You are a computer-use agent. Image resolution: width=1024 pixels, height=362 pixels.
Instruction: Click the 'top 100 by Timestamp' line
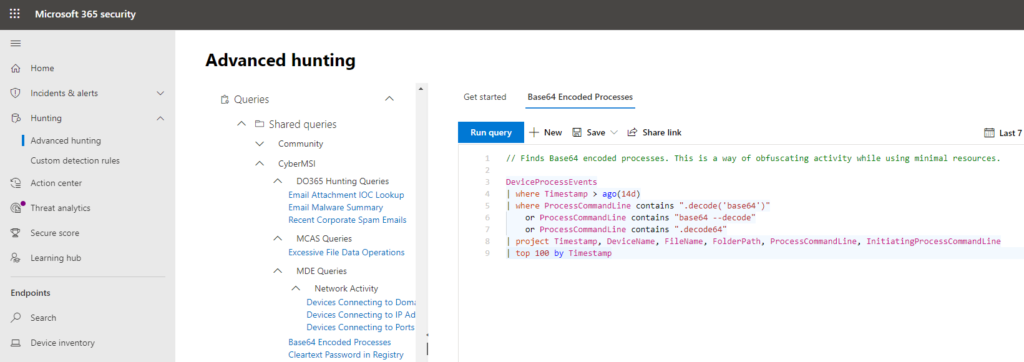tap(559, 254)
